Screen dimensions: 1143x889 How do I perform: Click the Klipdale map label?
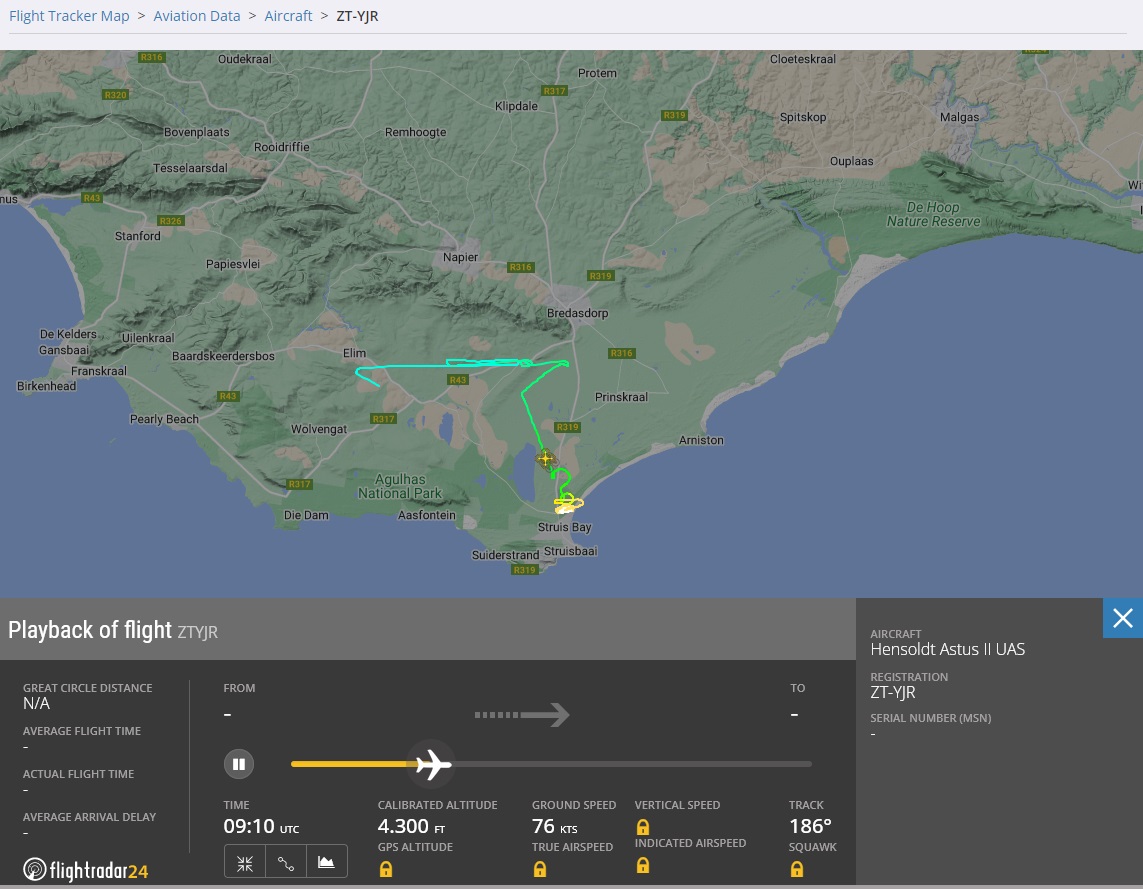coord(516,106)
